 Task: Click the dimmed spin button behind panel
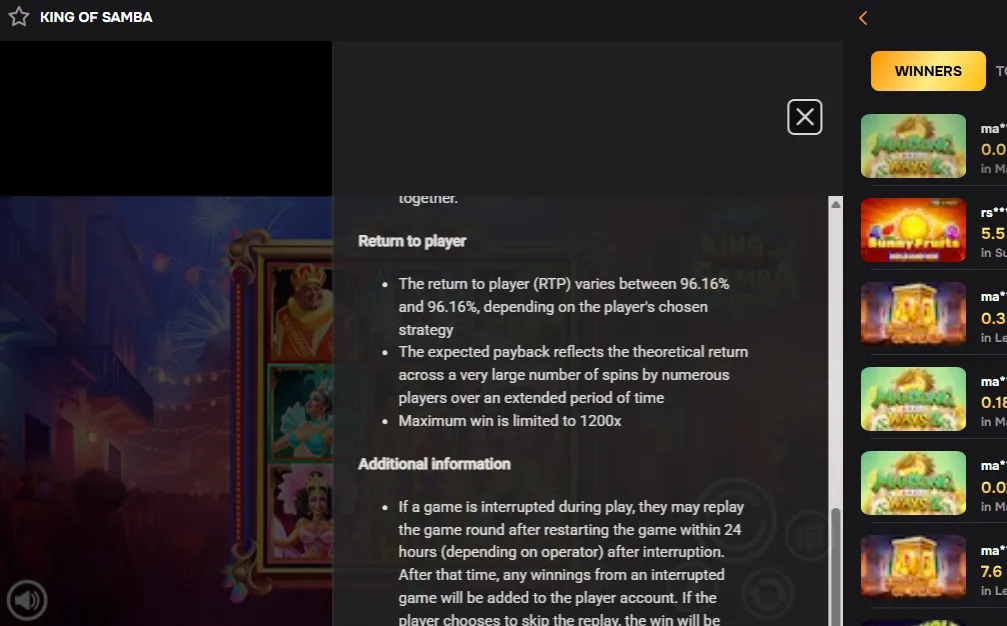(739, 520)
